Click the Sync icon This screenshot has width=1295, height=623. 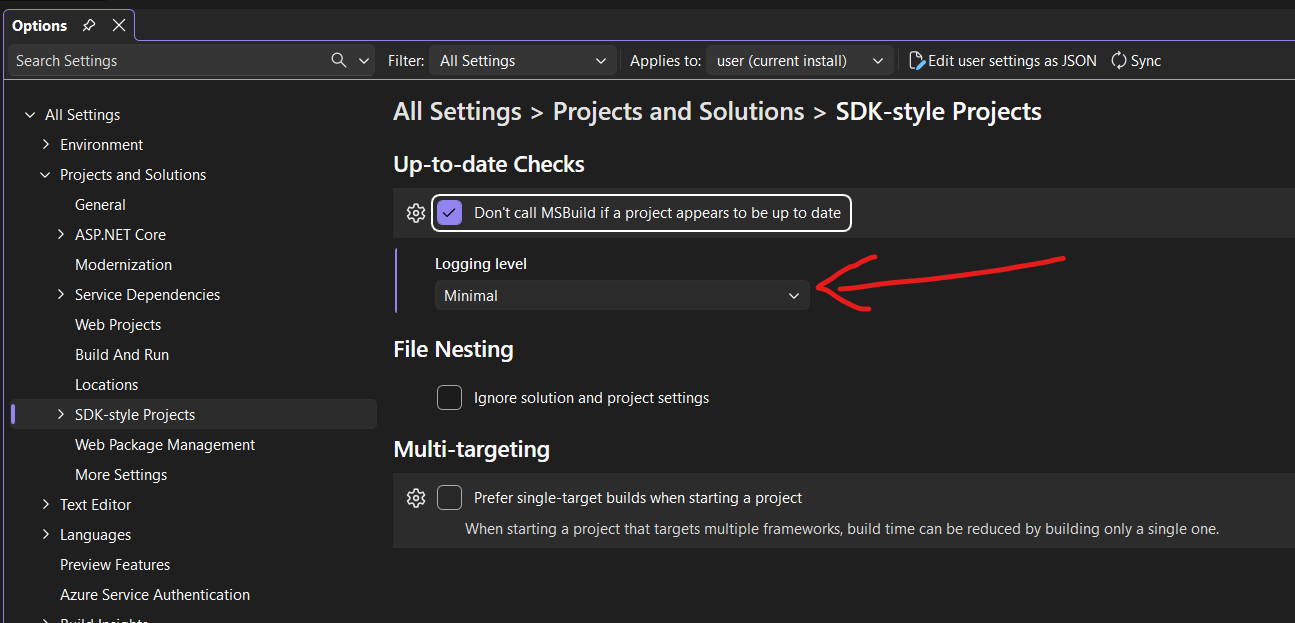click(1119, 61)
